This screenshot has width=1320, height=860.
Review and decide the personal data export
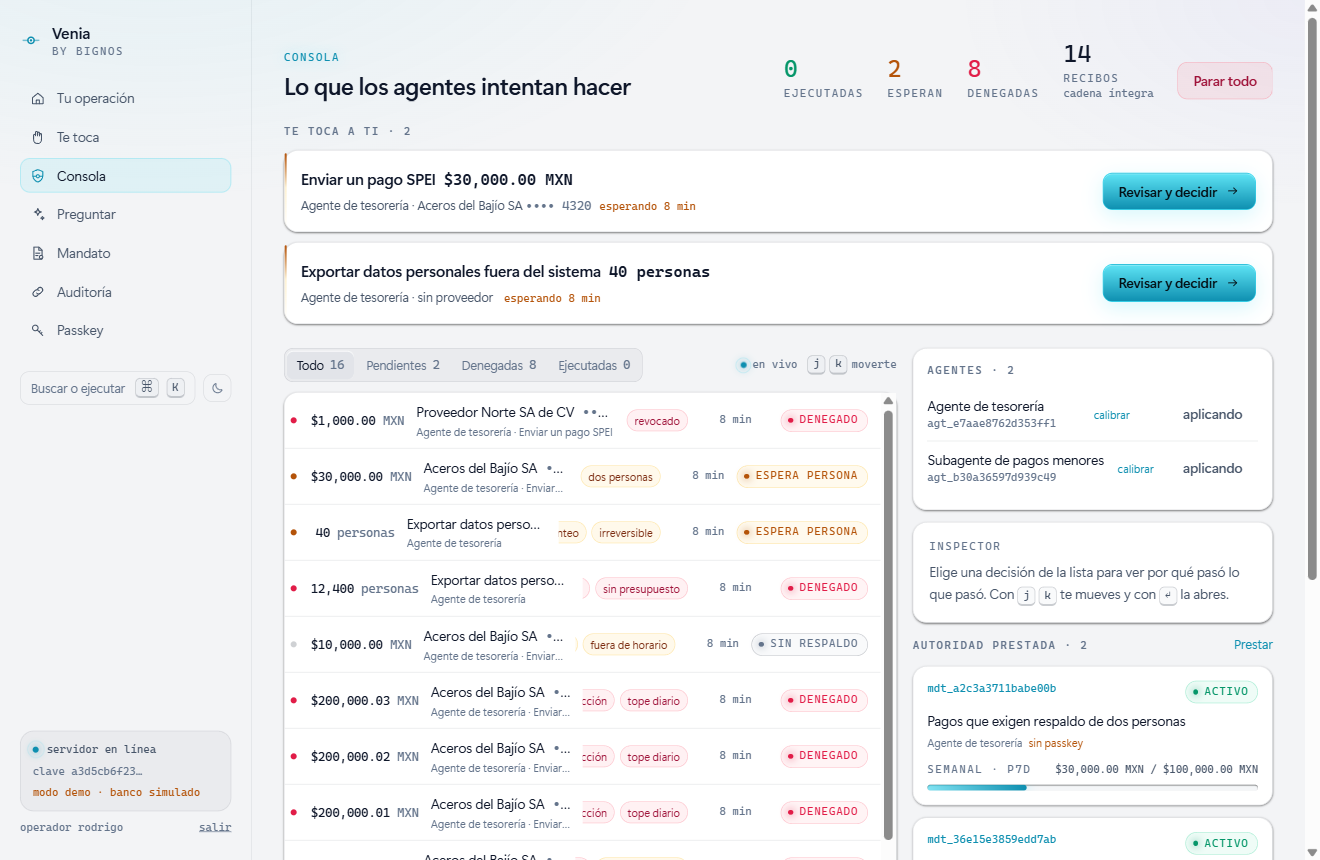(1179, 283)
